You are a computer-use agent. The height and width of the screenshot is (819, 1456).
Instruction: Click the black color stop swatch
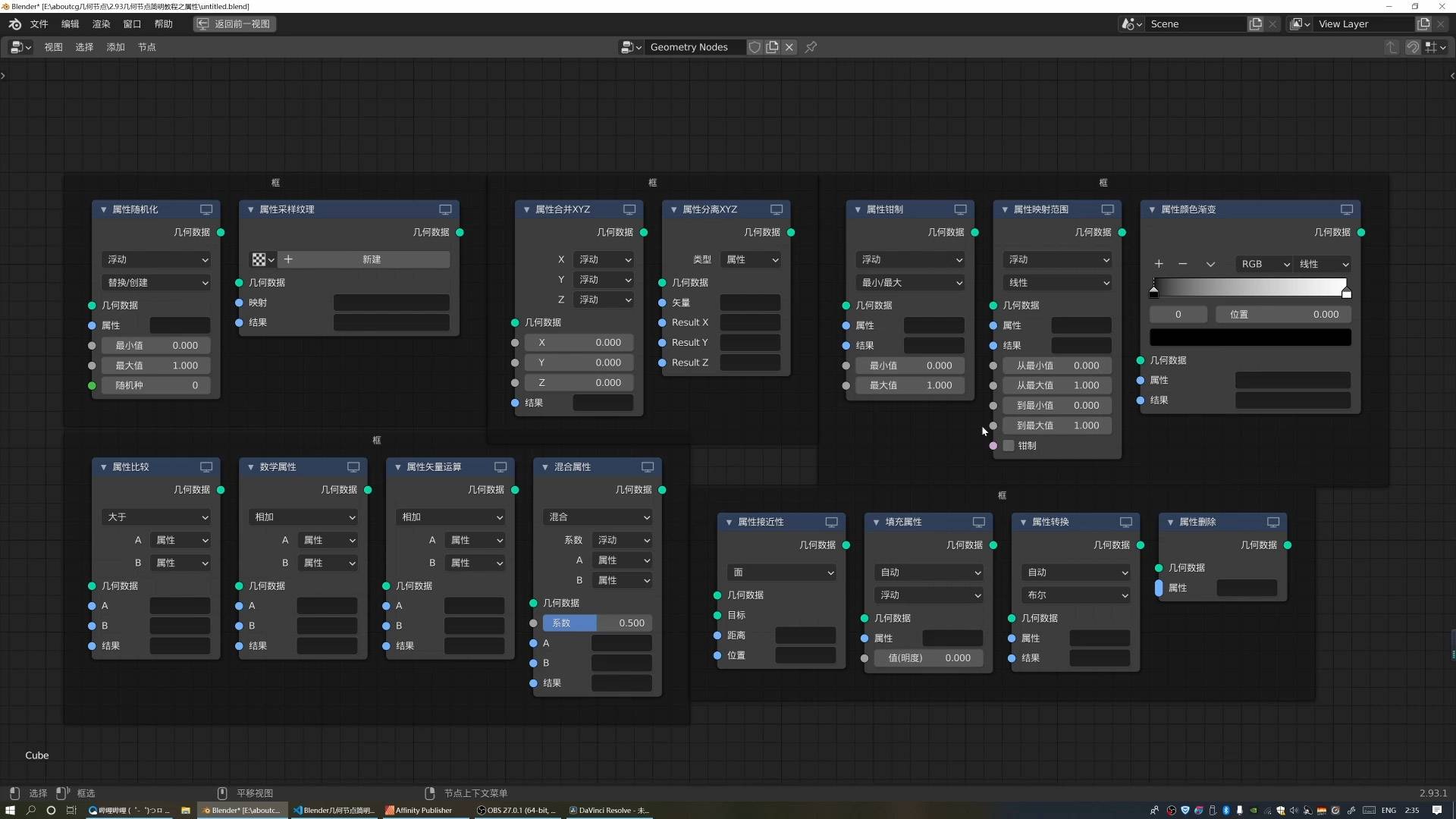coord(1250,337)
